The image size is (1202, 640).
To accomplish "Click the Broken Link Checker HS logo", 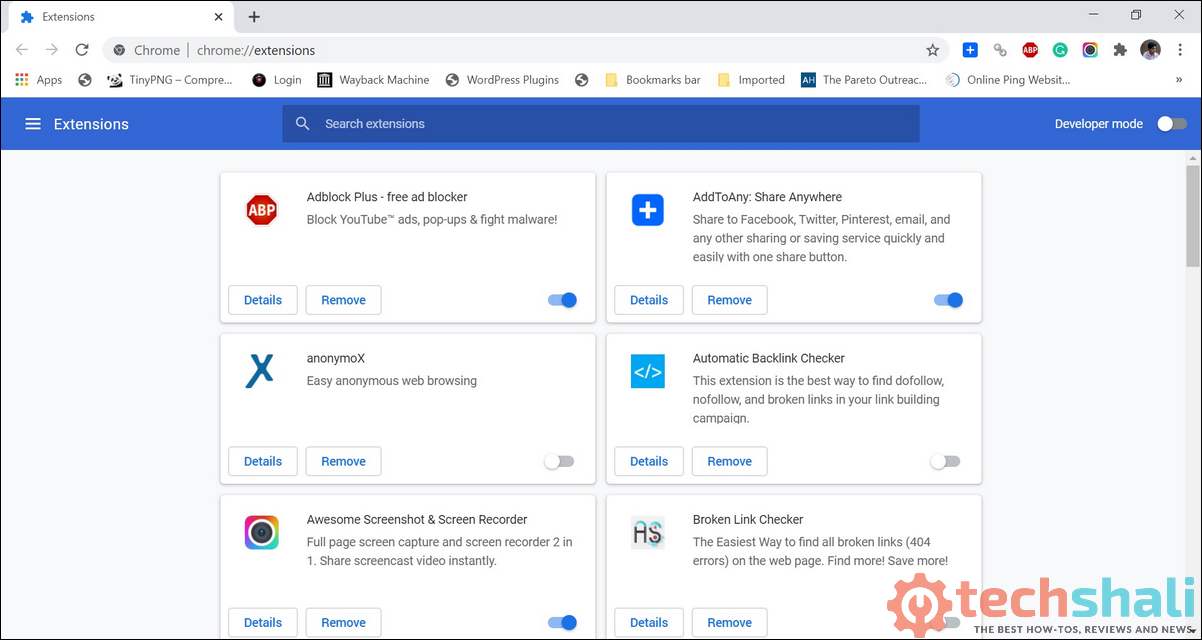I will (x=648, y=532).
